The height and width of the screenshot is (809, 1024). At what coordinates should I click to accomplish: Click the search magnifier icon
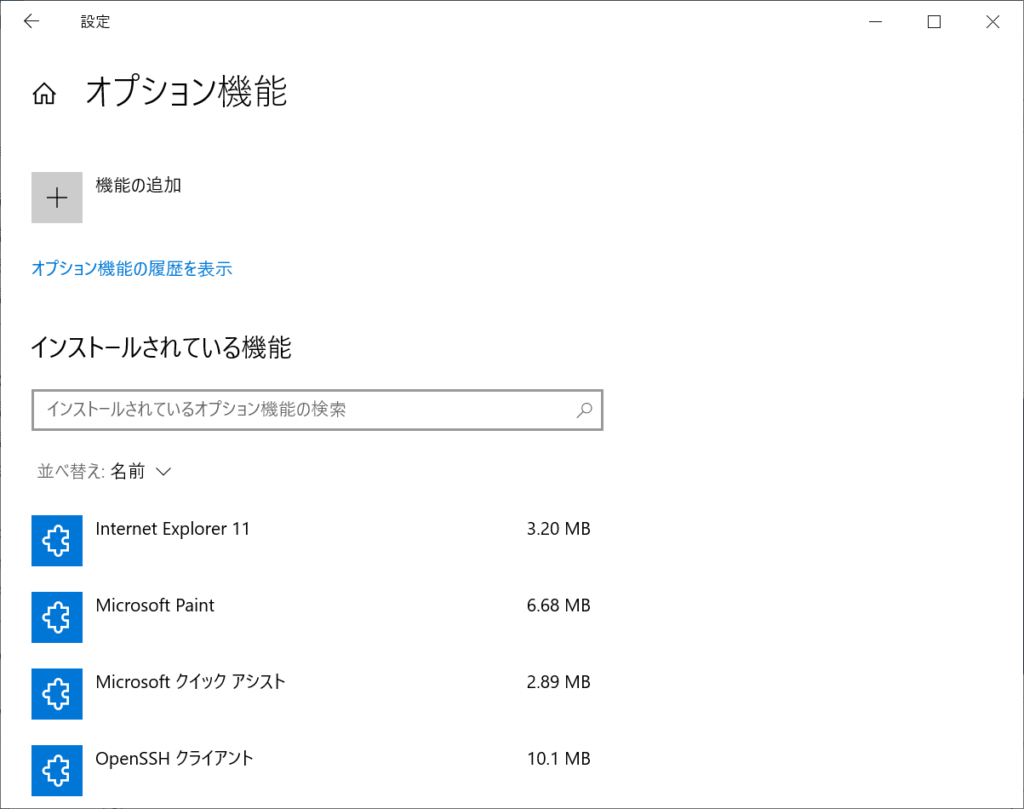click(x=584, y=410)
